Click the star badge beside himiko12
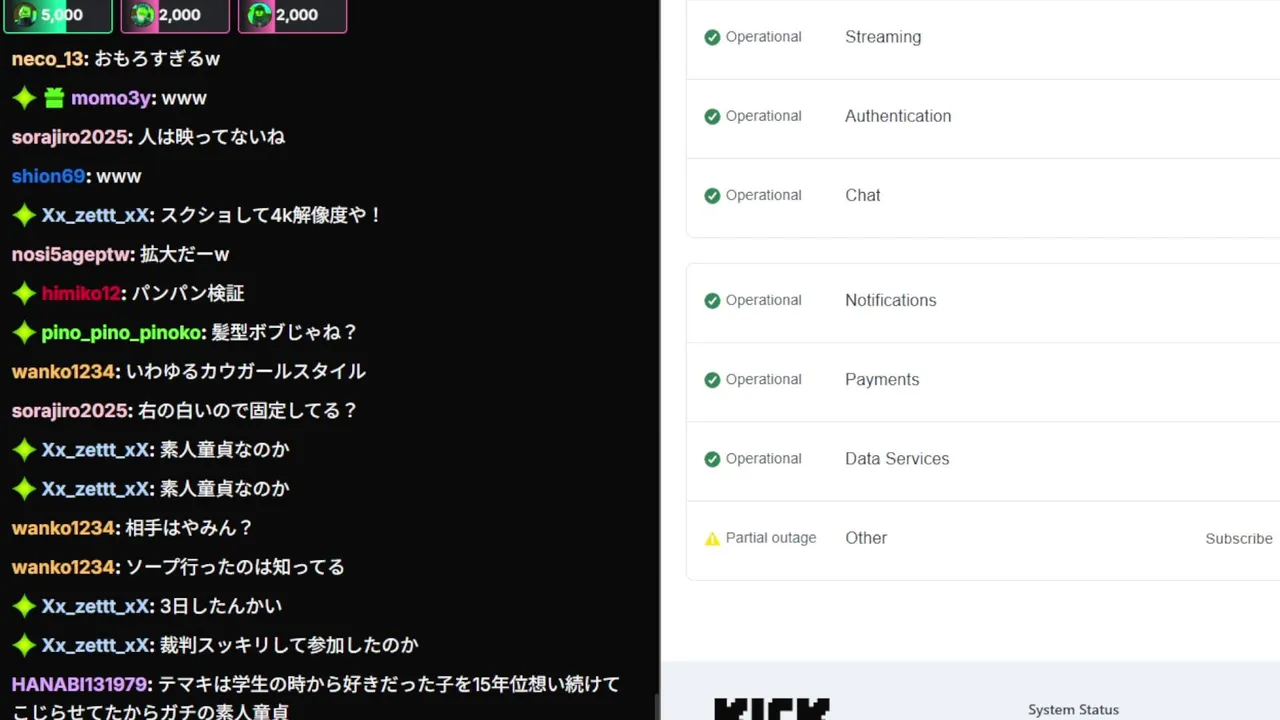 24,293
